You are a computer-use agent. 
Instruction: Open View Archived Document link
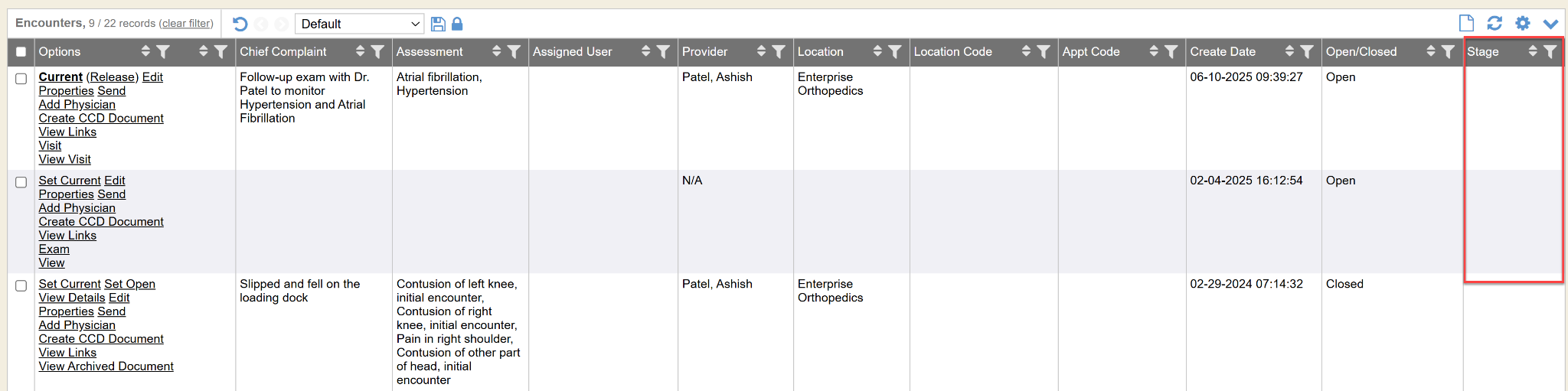coord(106,367)
